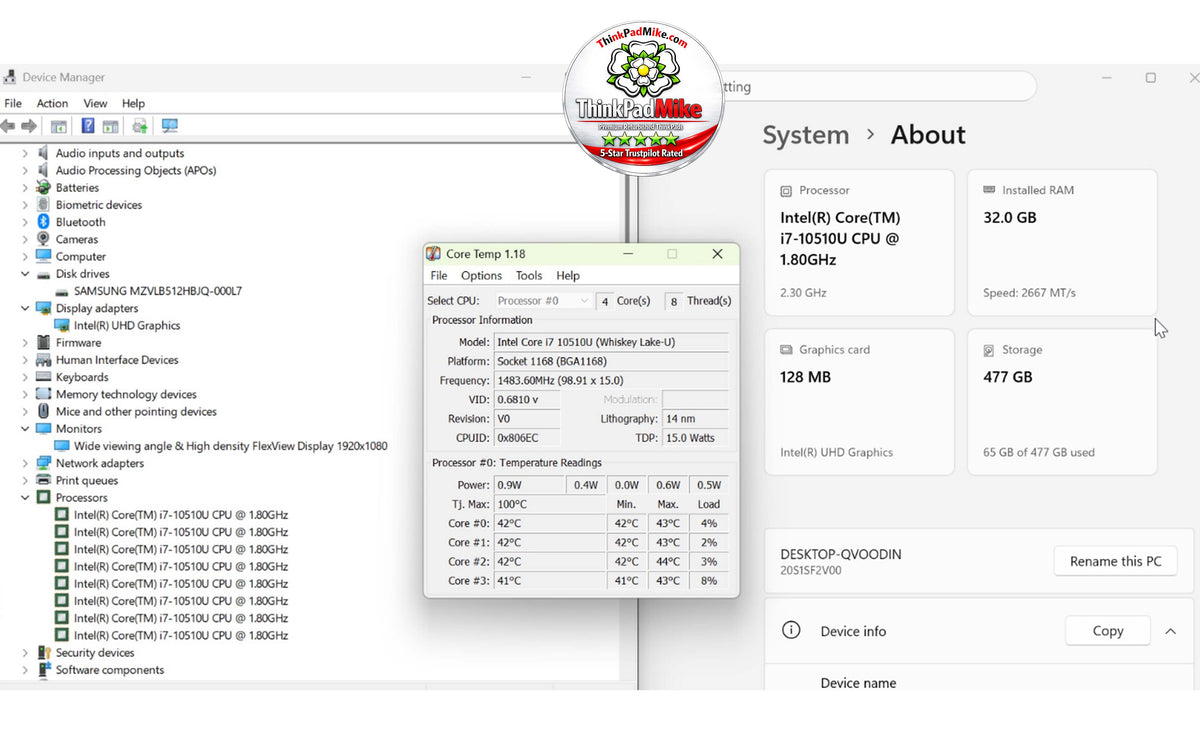Click the Device info circled-i icon

pyautogui.click(x=791, y=631)
